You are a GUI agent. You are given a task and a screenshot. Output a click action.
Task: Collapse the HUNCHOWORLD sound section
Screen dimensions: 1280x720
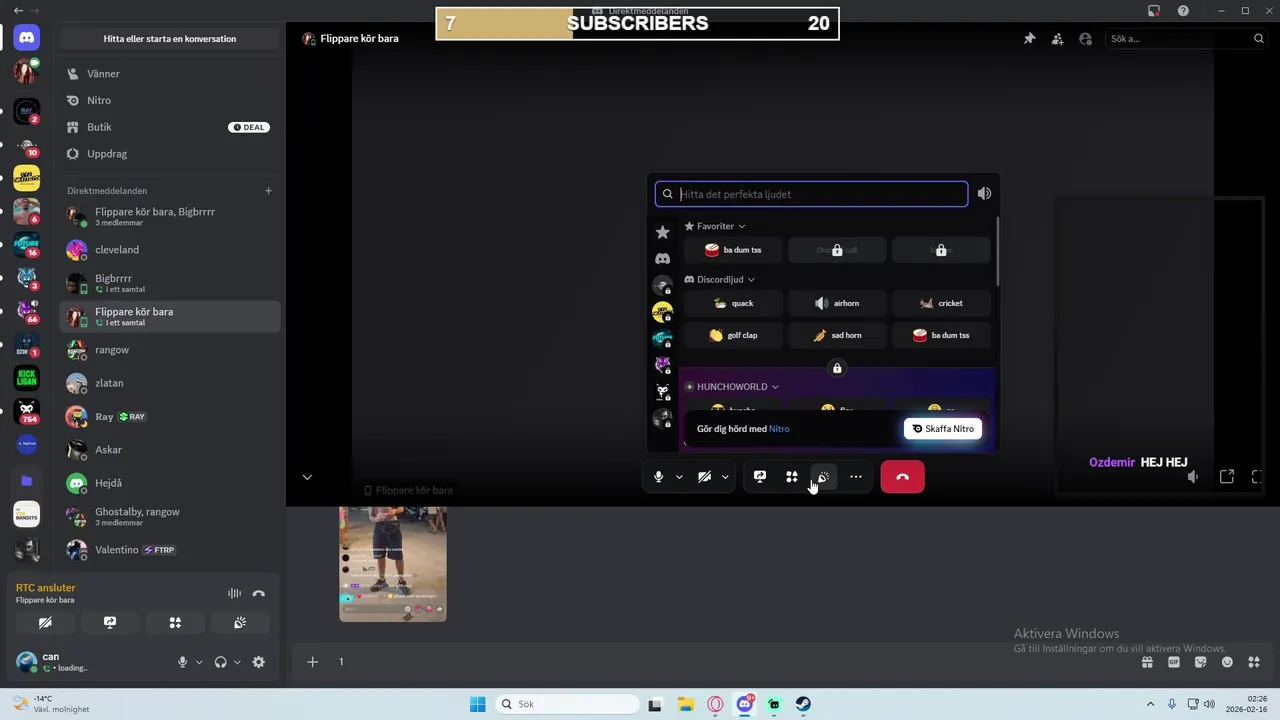(x=731, y=387)
